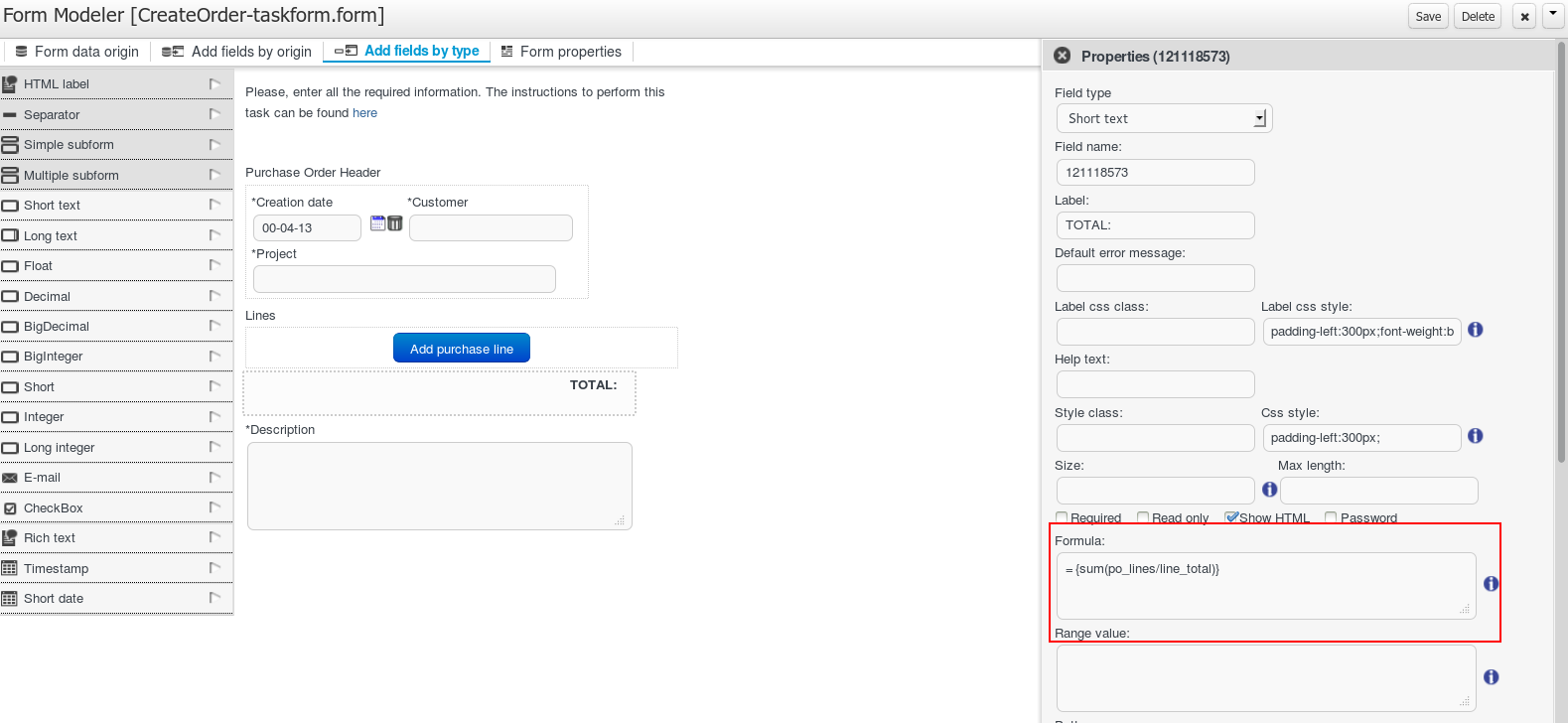Follow the 'here' instructions link
Screen dimensions: 1568x723
[x=364, y=113]
